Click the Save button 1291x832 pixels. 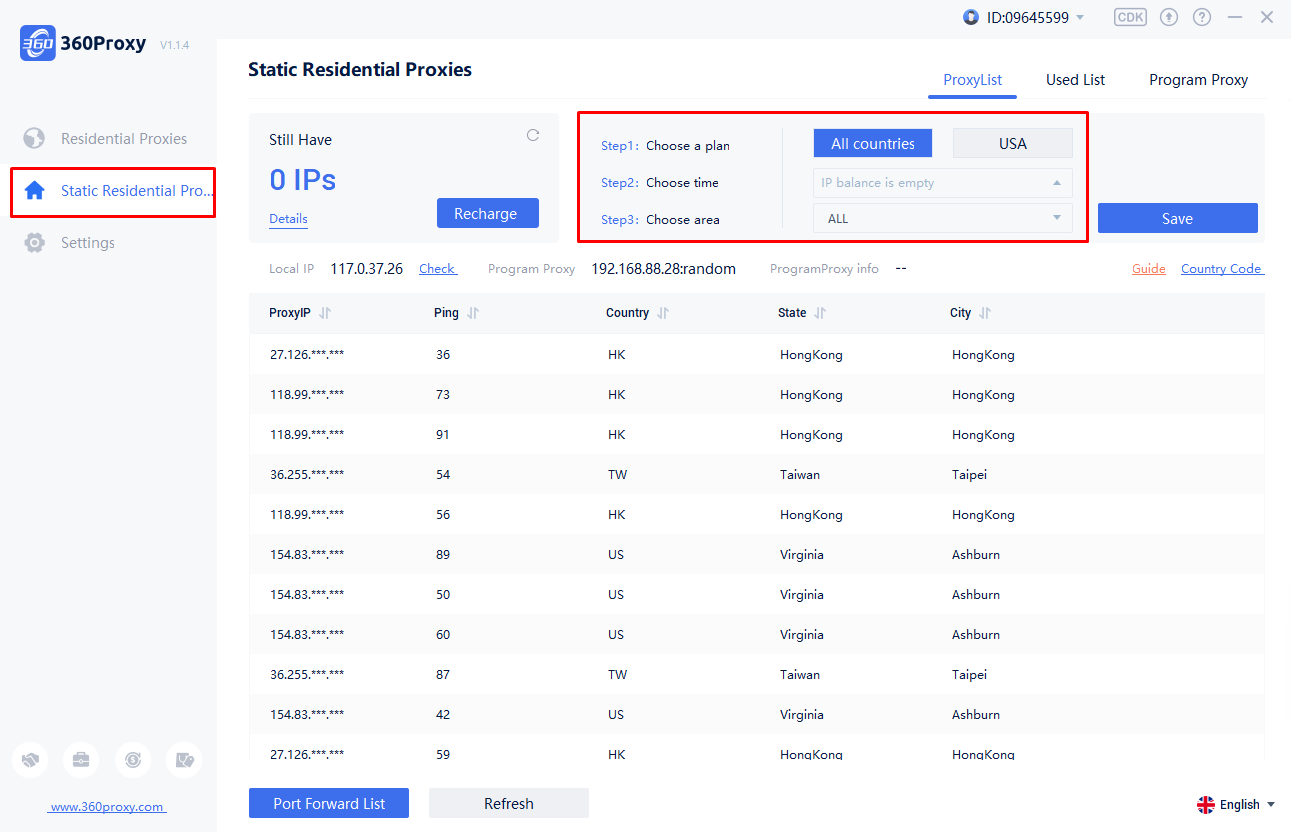(x=1177, y=218)
